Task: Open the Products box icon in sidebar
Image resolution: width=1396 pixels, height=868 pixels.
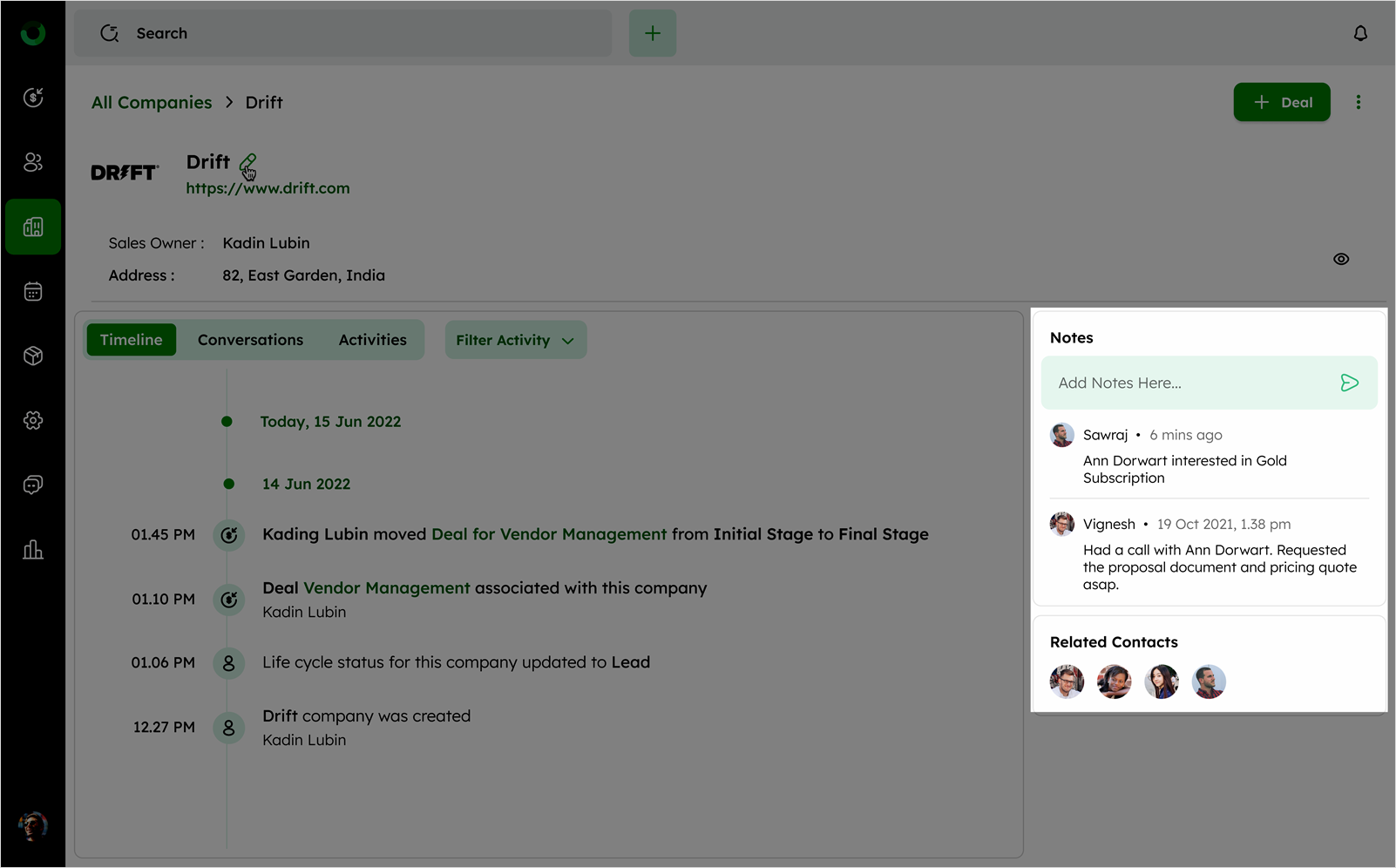Action: [33, 356]
